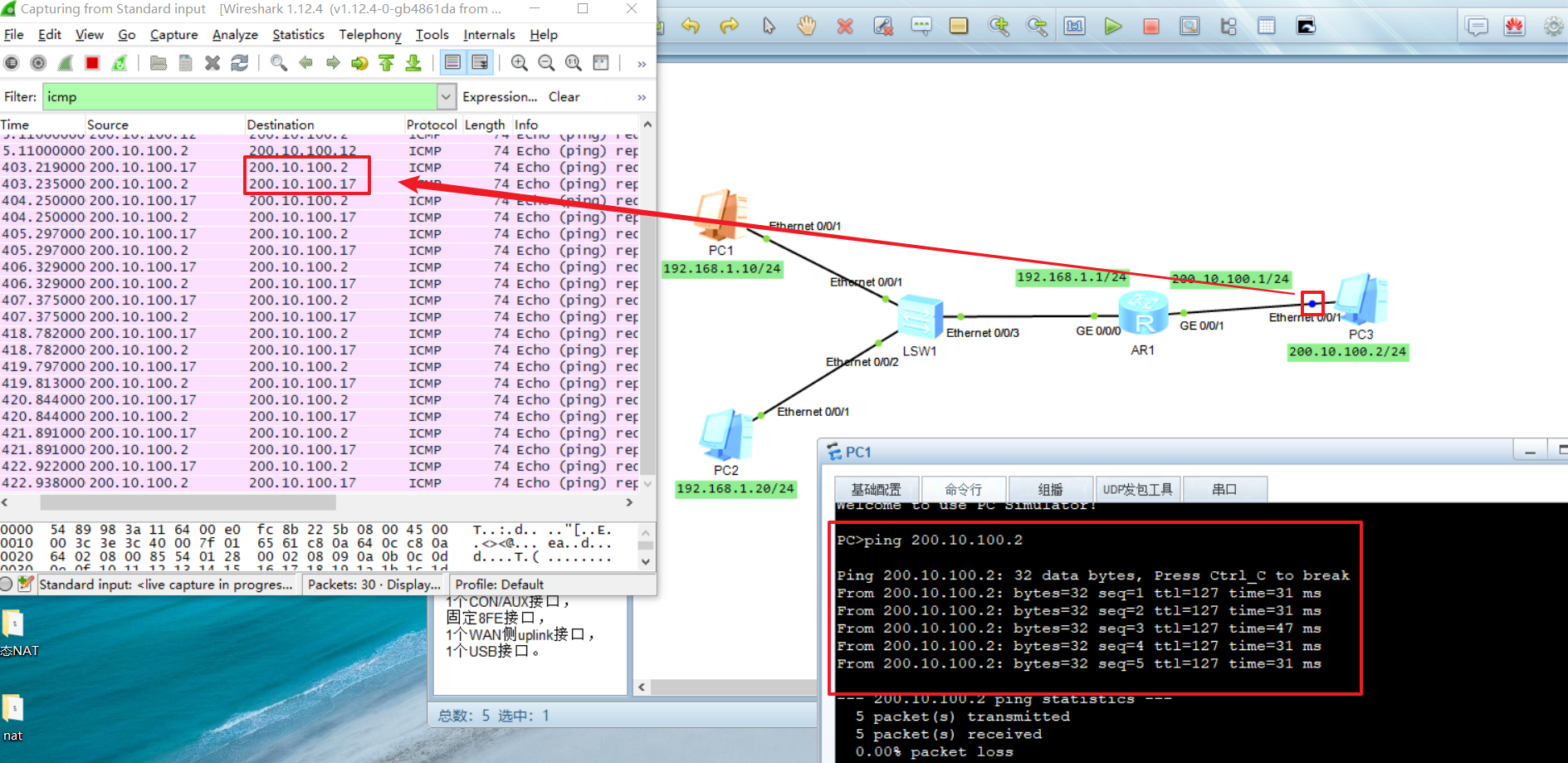Select the AR1 router on canvas

tap(1143, 314)
